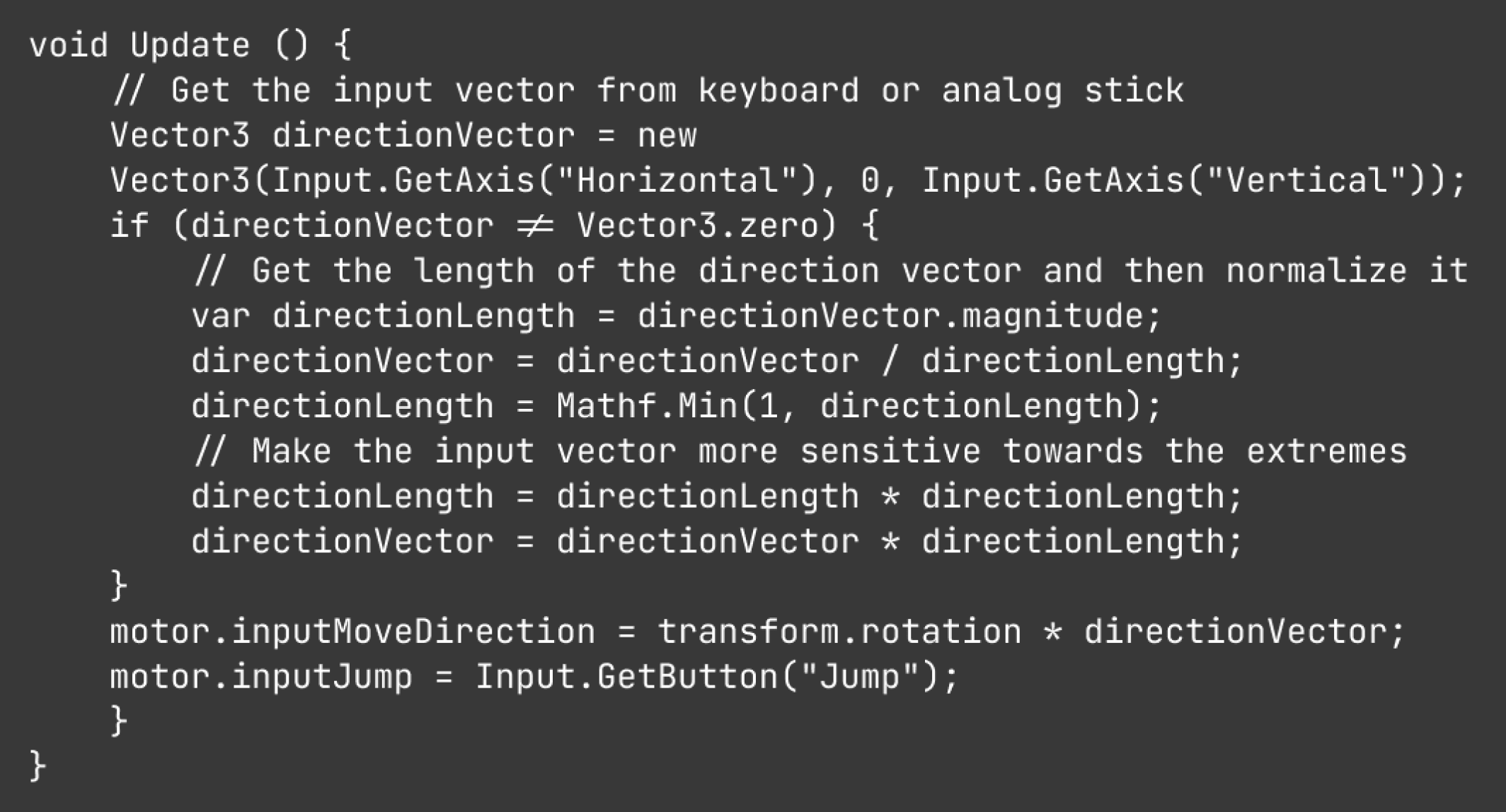Click the division operator between directionVector and directionLength
This screenshot has height=812, width=1506.
tap(890, 361)
